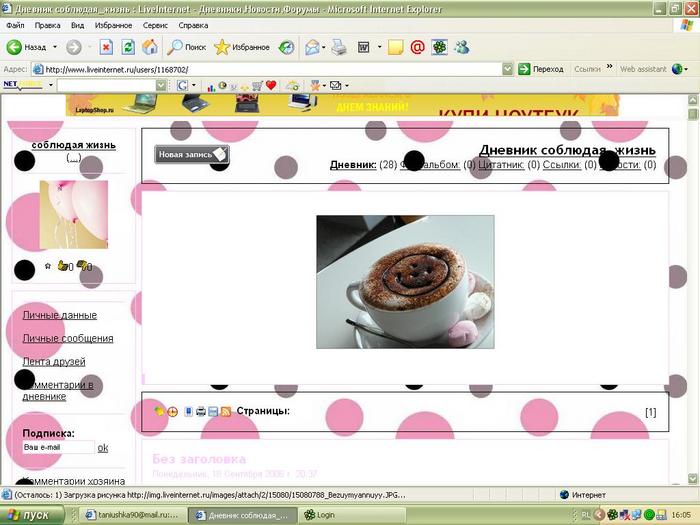
Task: Open the Поиск search panel
Action: pos(187,47)
